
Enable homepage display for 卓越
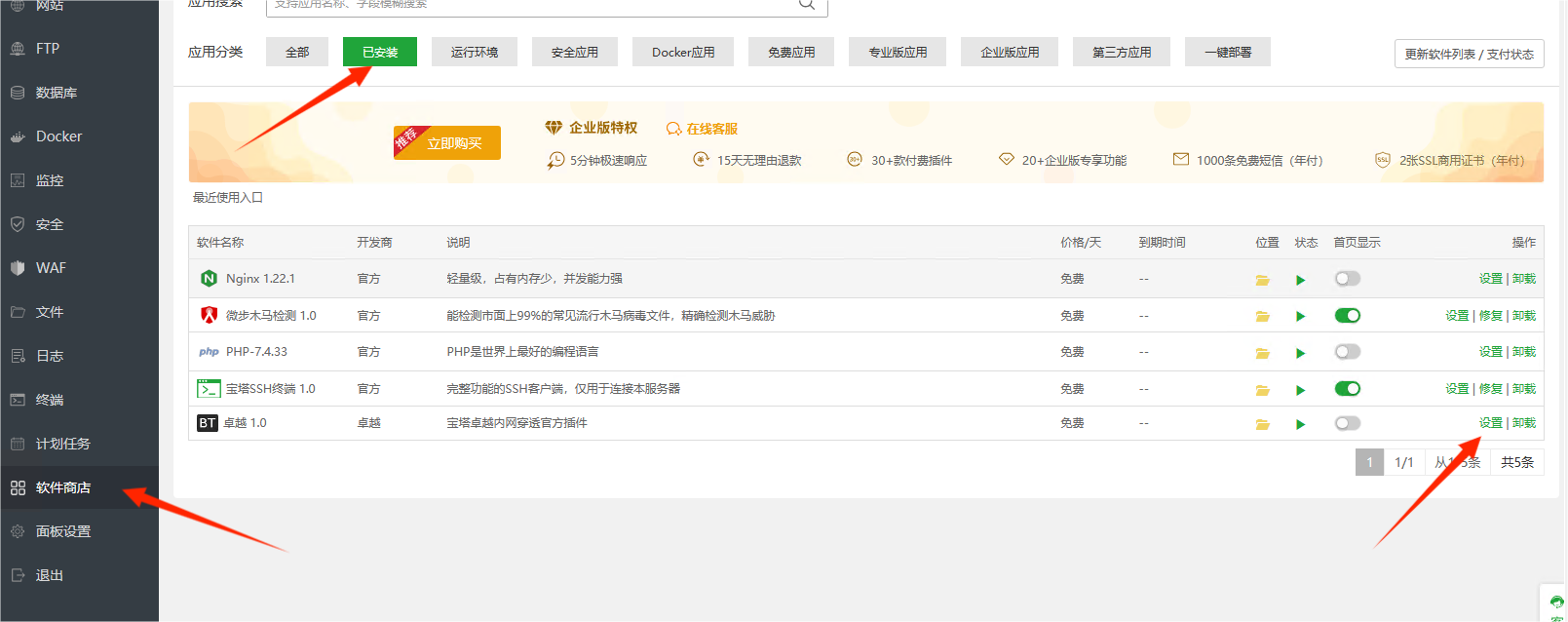point(1348,423)
